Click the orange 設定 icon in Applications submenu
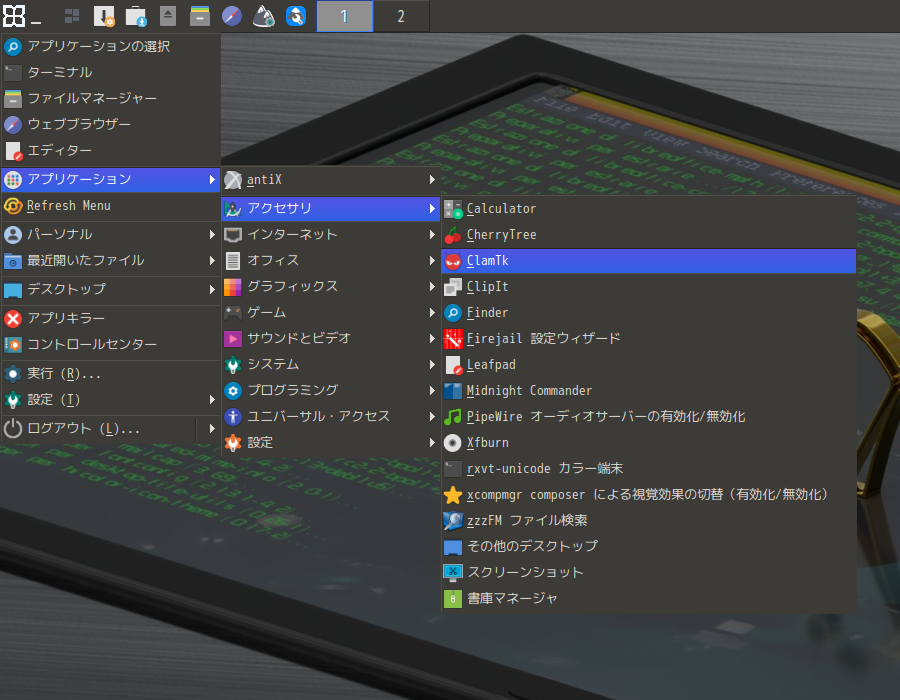 pos(232,442)
